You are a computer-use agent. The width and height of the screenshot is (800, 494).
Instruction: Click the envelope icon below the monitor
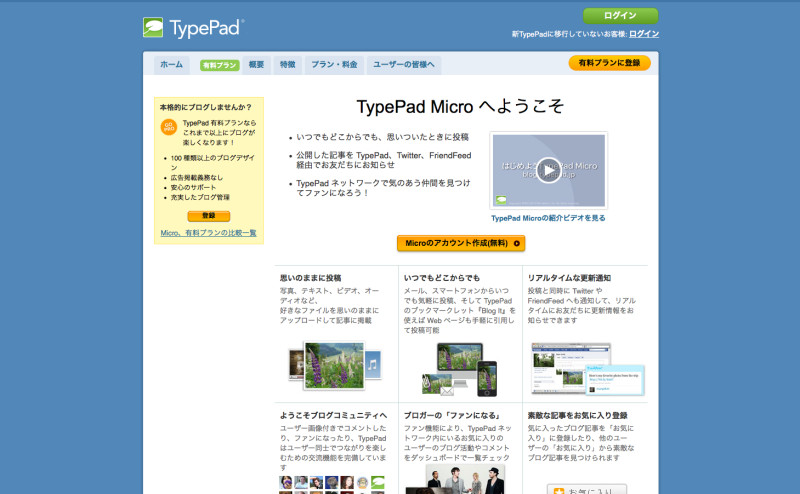tap(447, 391)
